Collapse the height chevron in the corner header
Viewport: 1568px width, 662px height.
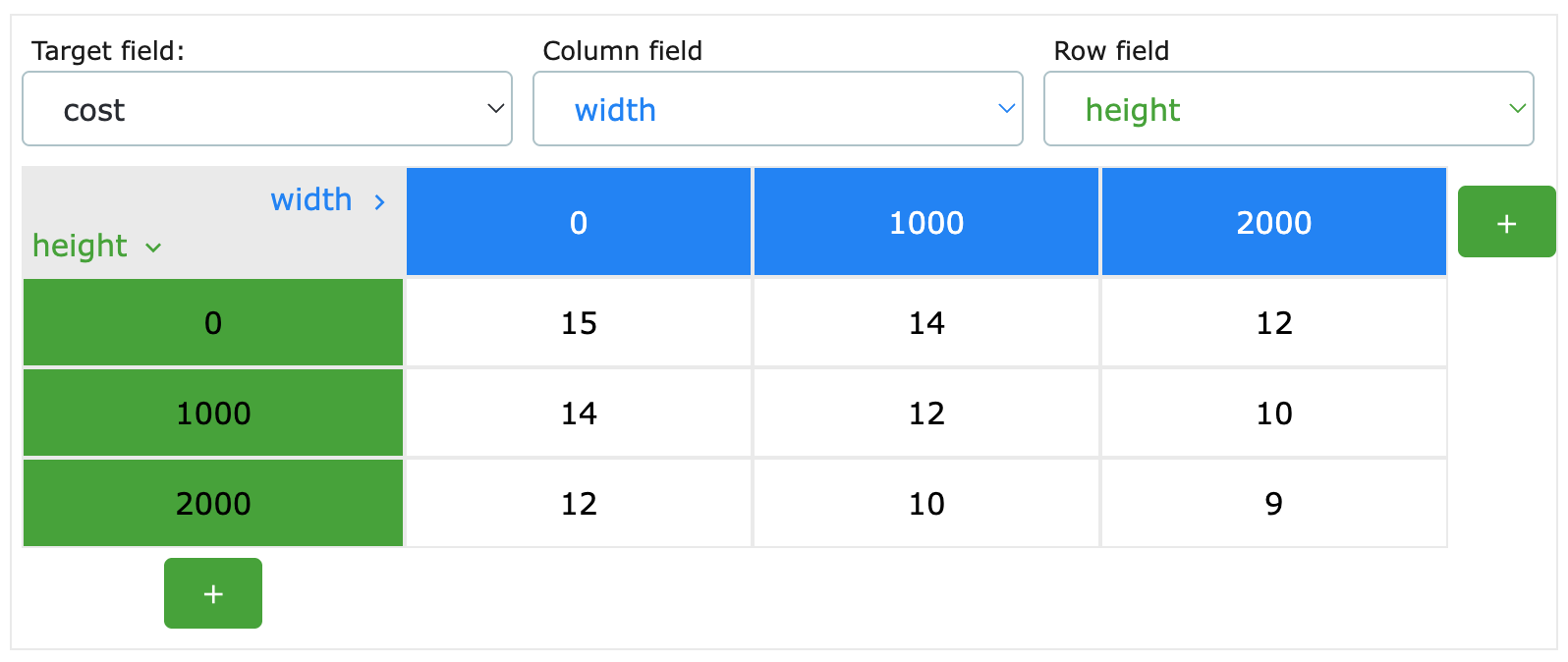(x=154, y=247)
